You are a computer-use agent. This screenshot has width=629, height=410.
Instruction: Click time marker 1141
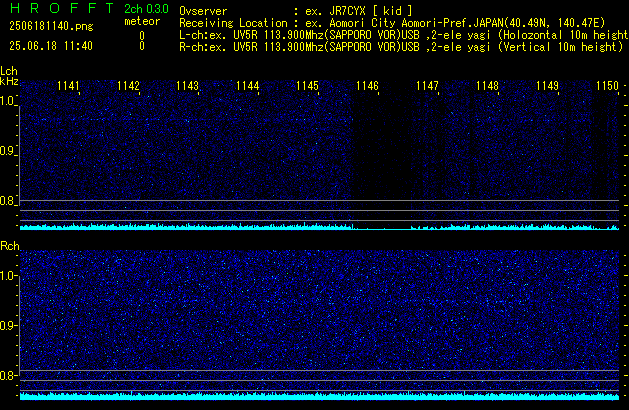tap(68, 86)
